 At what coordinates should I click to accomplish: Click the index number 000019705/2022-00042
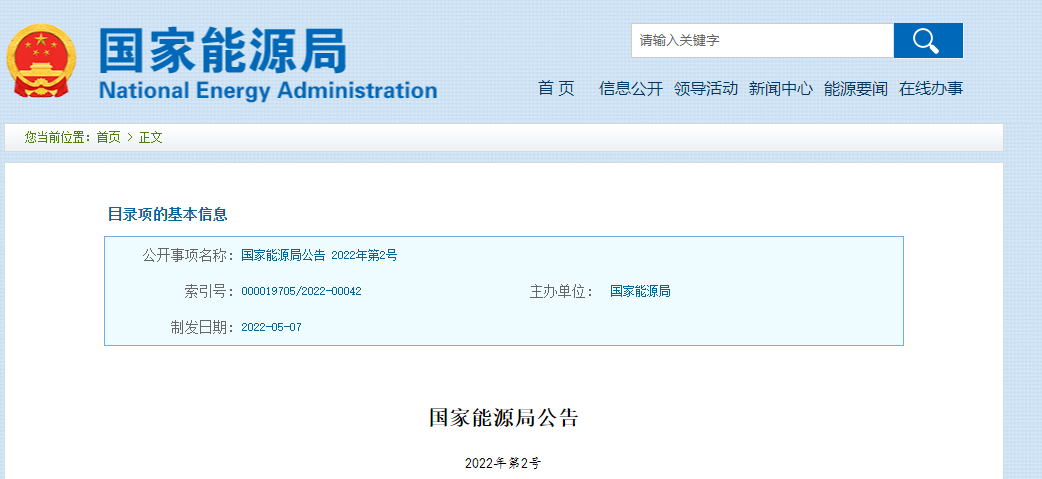pos(301,292)
